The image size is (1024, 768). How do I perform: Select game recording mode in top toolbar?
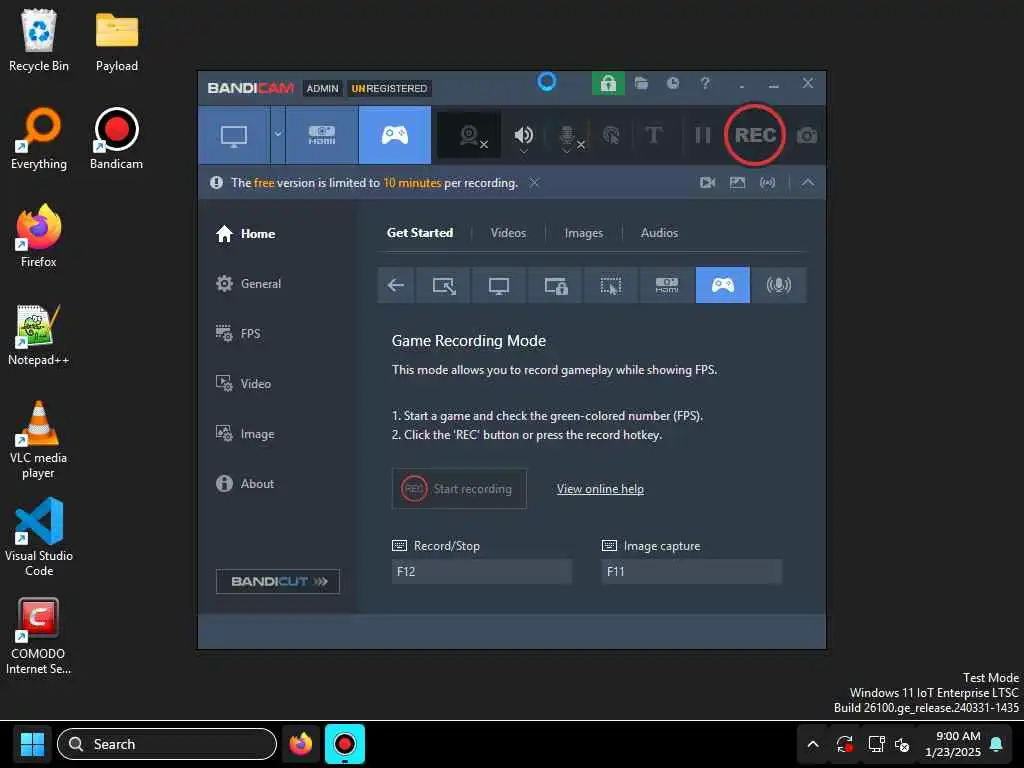pyautogui.click(x=395, y=135)
